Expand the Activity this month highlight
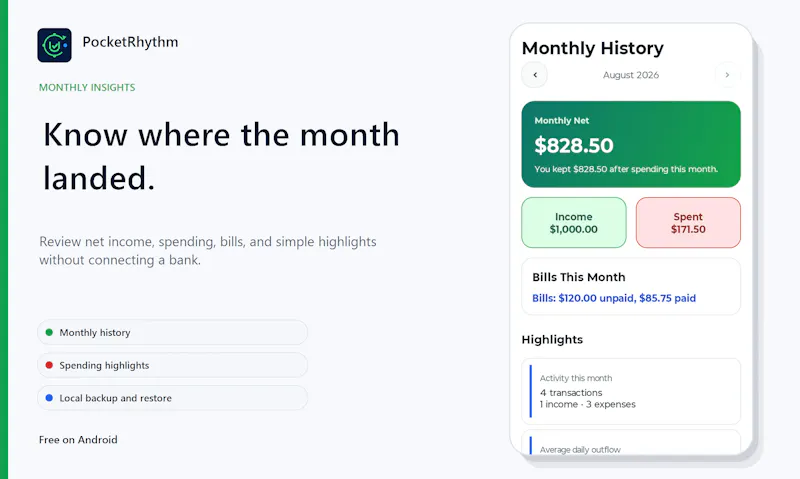 click(x=631, y=391)
